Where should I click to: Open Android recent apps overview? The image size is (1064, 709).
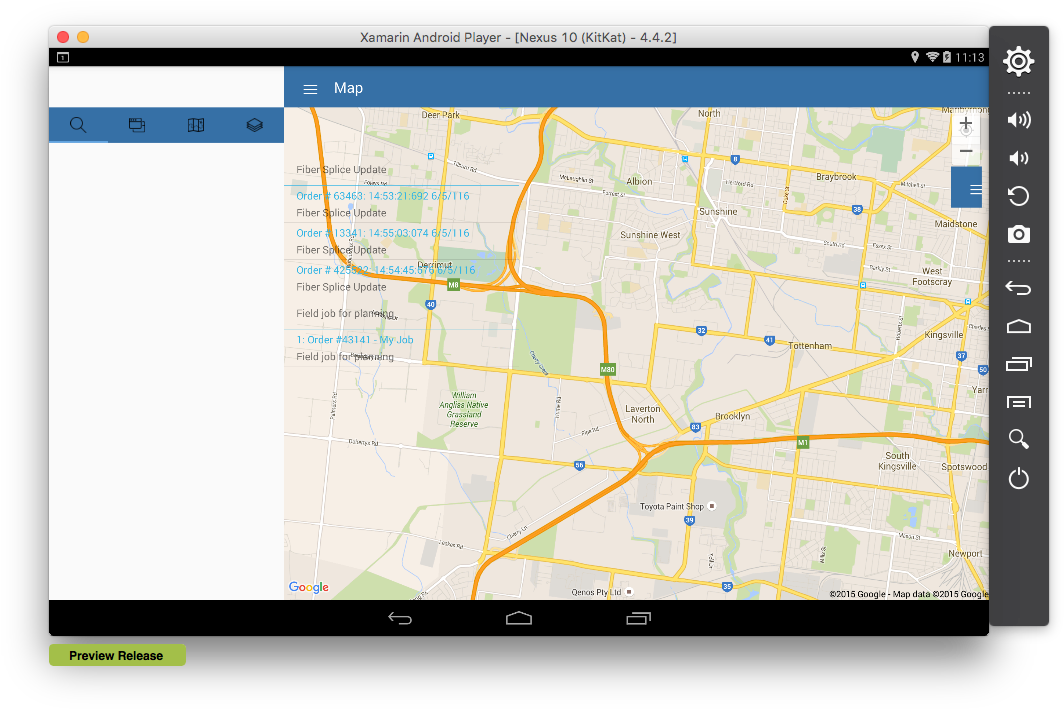[x=638, y=617]
